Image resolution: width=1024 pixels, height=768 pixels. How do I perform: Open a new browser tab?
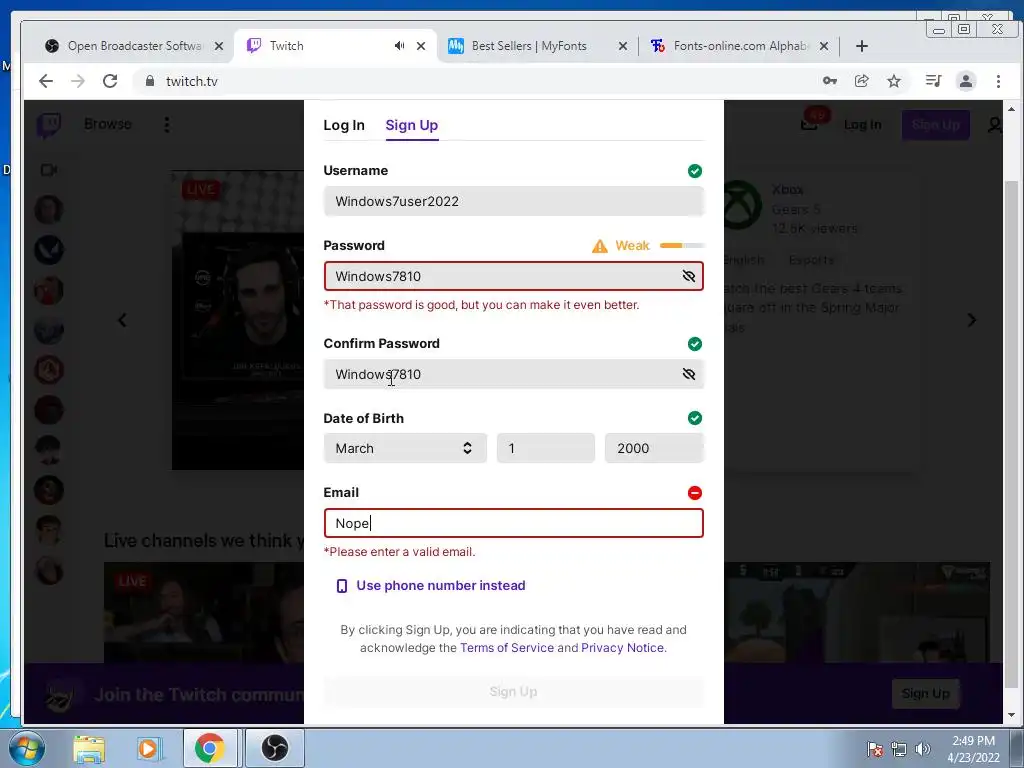(x=862, y=46)
